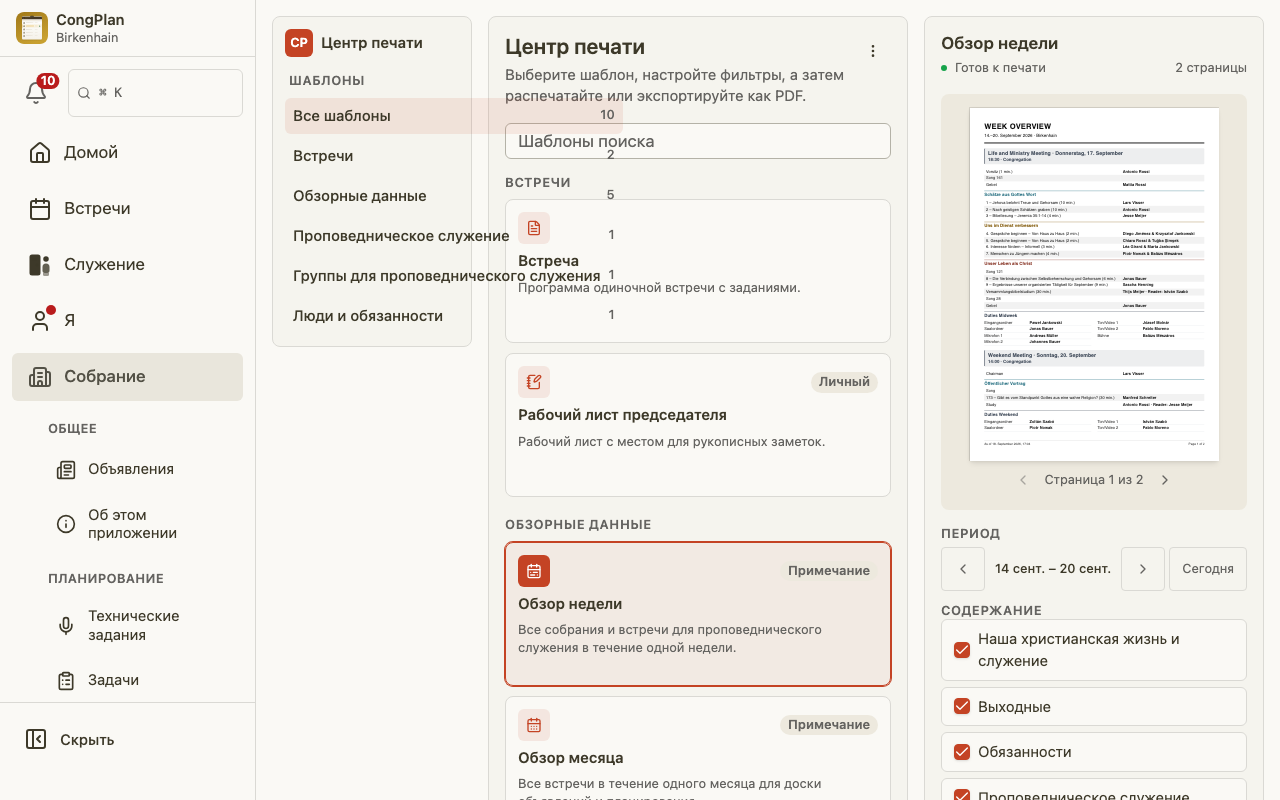Click the document icon on Встреча card
This screenshot has height=800, width=1280.
(x=534, y=228)
